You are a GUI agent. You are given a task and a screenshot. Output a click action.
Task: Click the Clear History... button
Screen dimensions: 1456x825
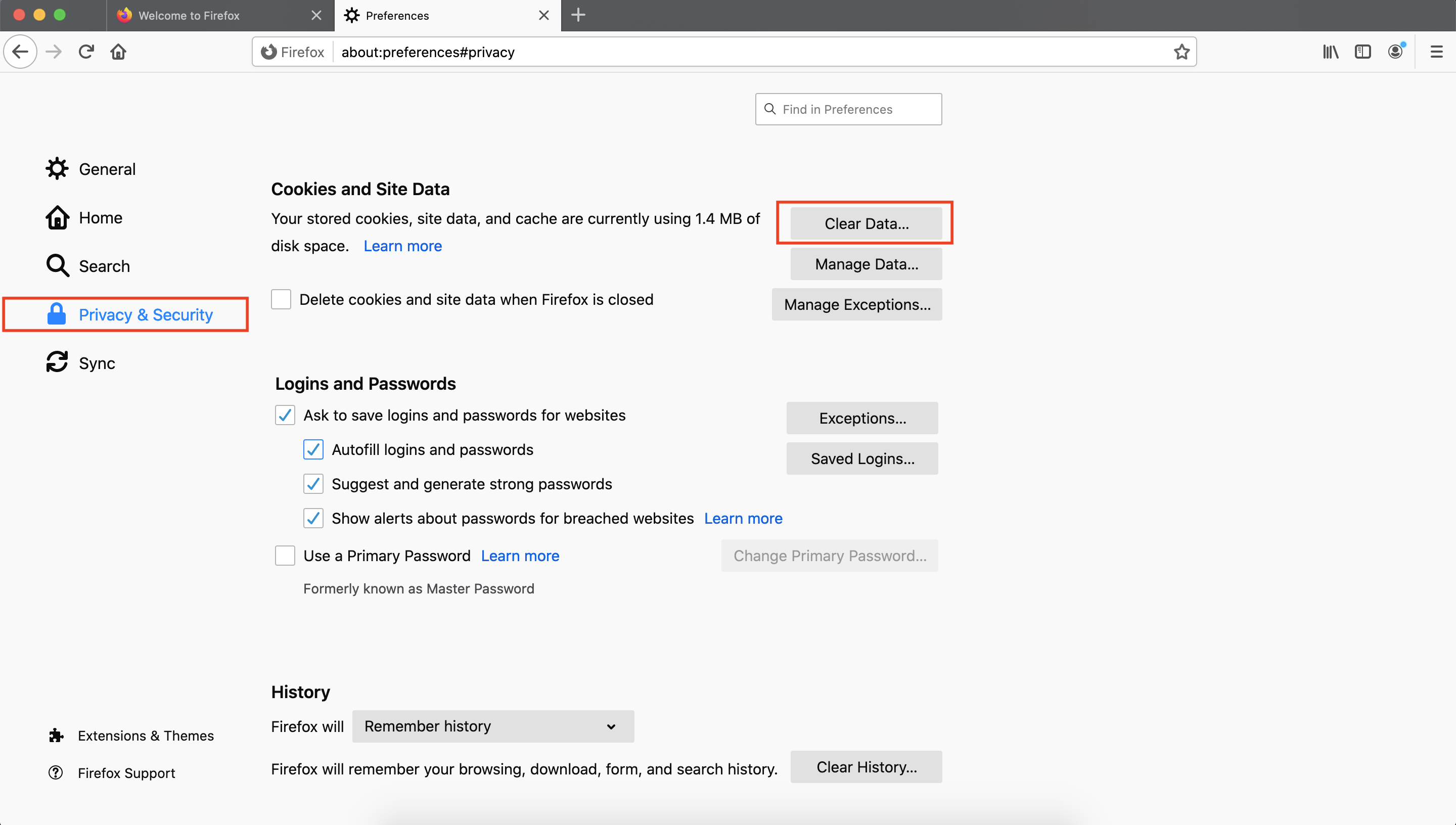pyautogui.click(x=866, y=767)
